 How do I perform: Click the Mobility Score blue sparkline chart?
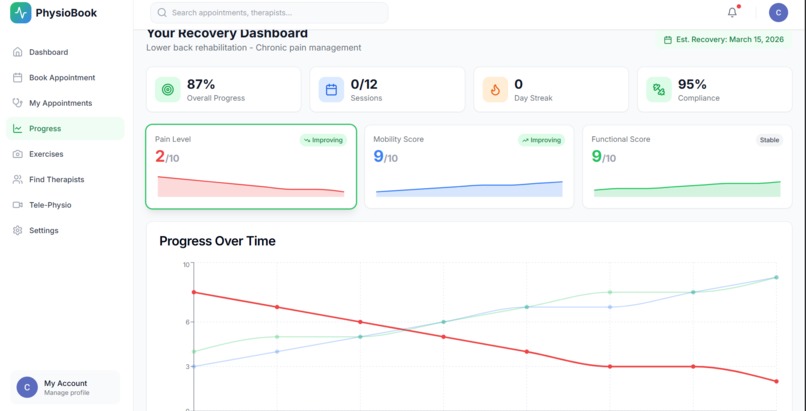pos(469,189)
